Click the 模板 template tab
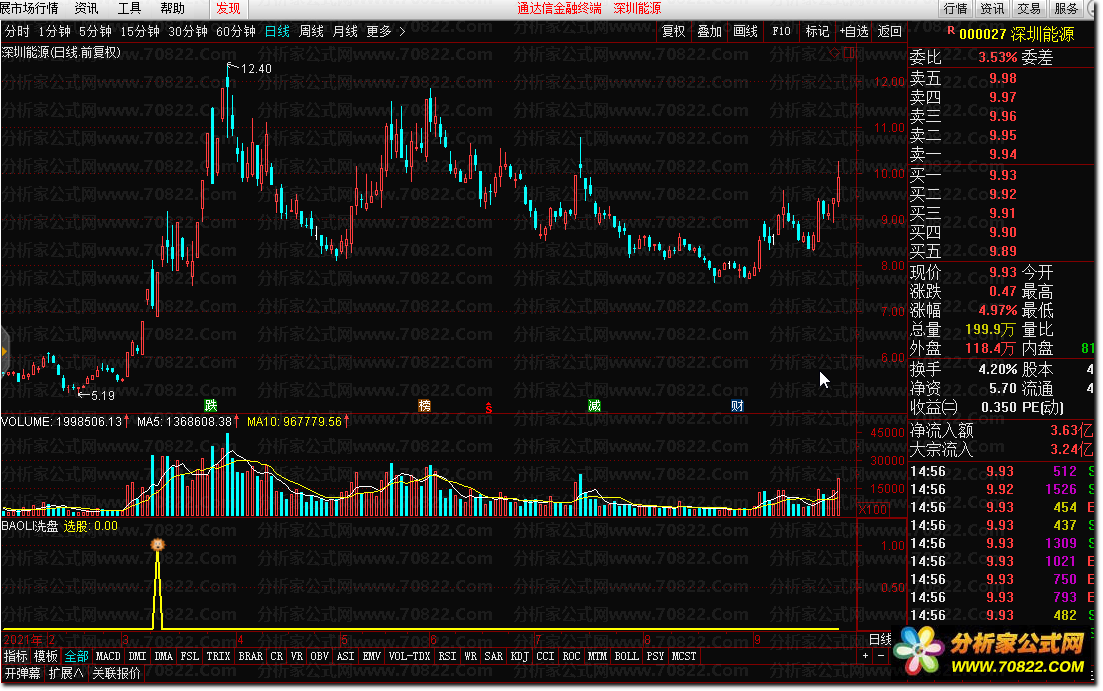The image size is (1103, 691). click(46, 656)
